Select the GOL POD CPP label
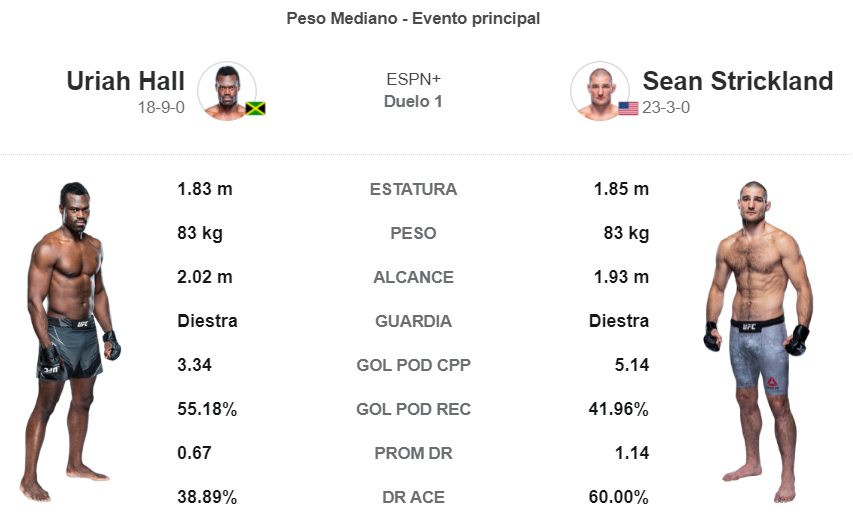 coord(413,365)
